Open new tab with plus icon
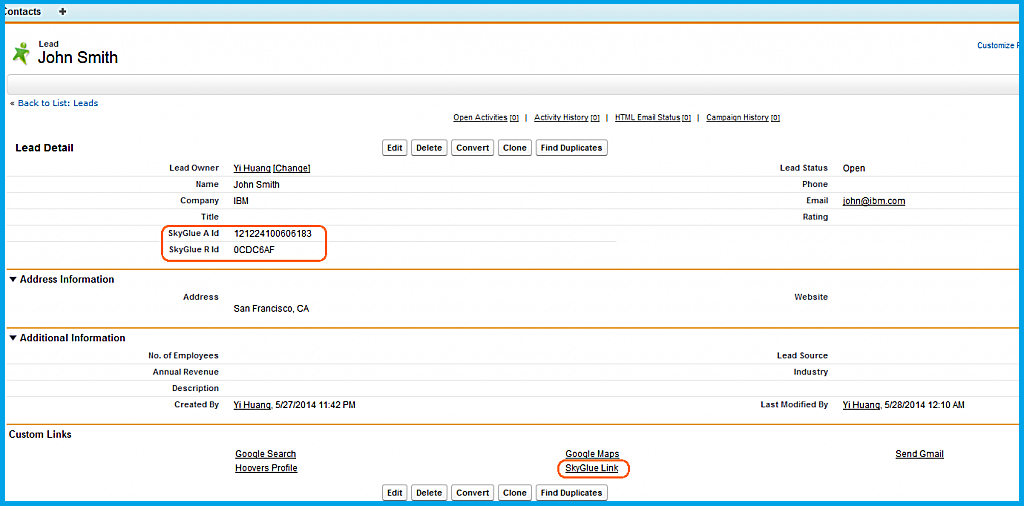The height and width of the screenshot is (506, 1024). pyautogui.click(x=63, y=12)
